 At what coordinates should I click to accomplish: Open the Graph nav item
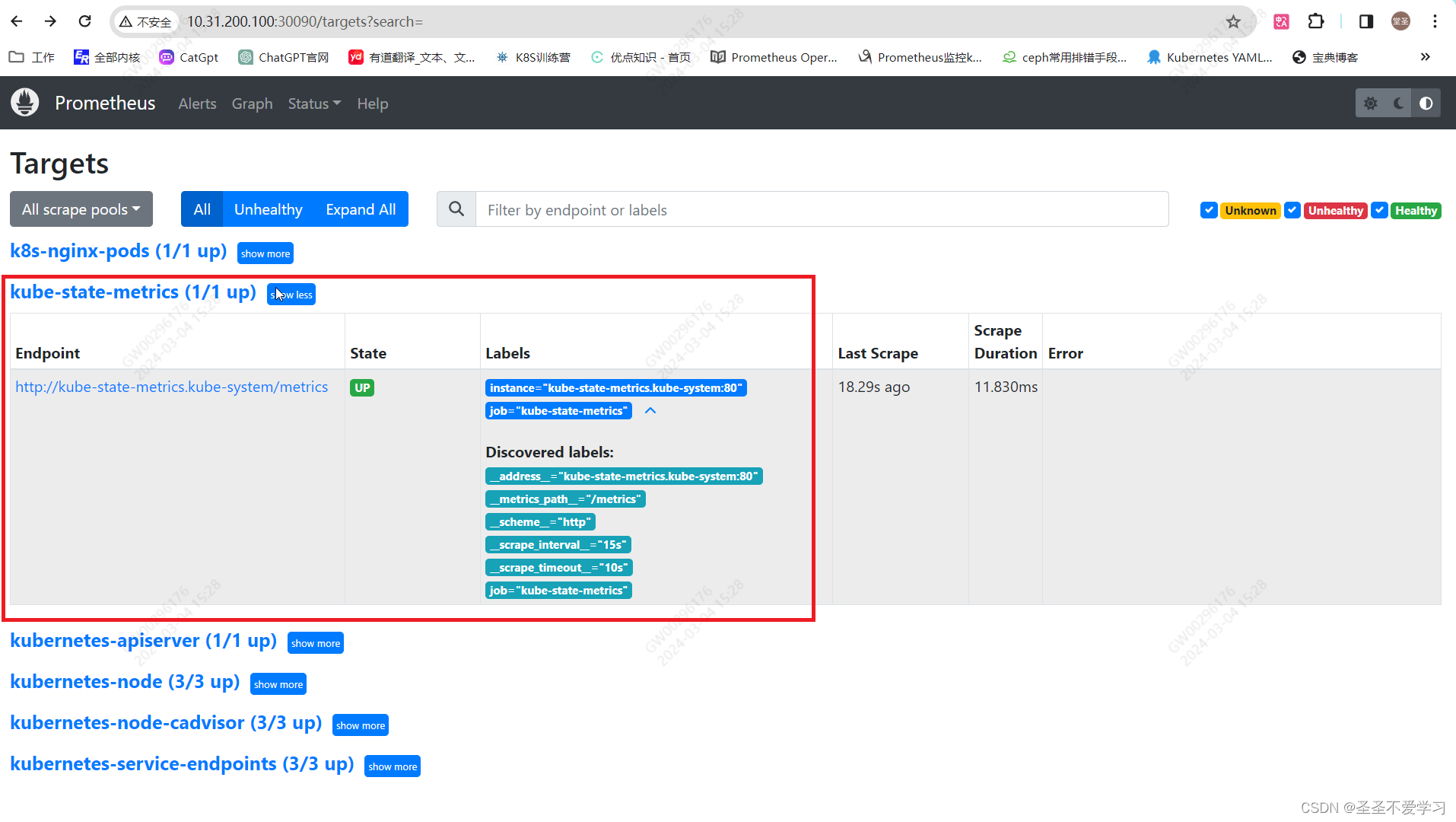point(252,104)
